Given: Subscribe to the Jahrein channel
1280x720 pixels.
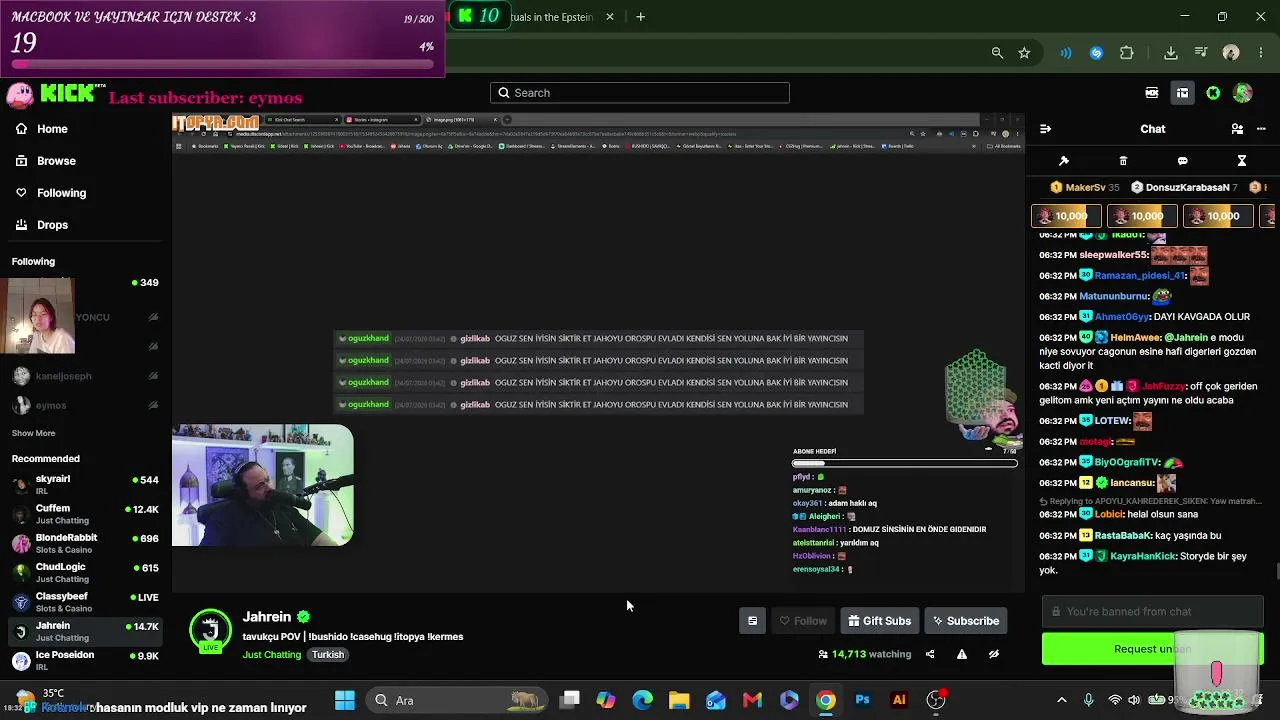Looking at the screenshot, I should [x=966, y=621].
